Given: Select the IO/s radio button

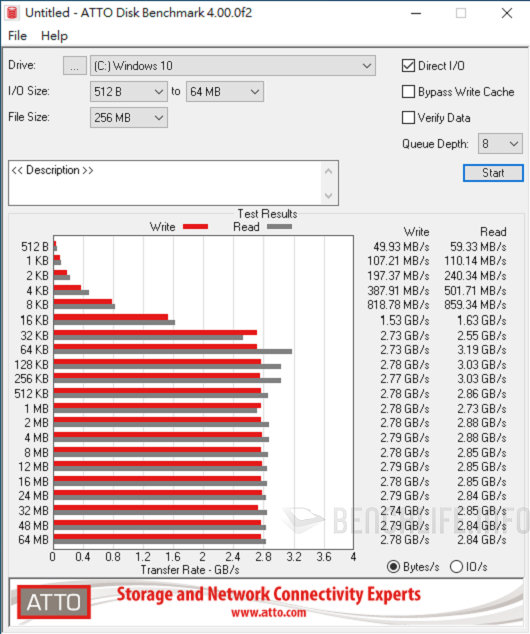Looking at the screenshot, I should (x=456, y=567).
